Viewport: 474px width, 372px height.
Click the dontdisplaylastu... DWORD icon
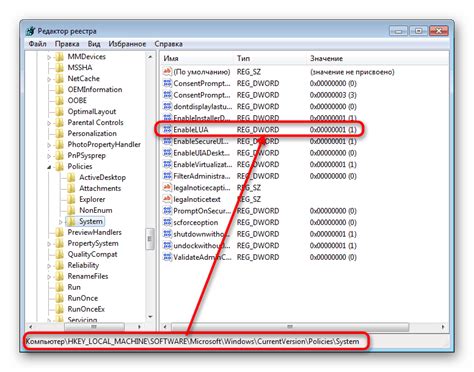click(167, 107)
